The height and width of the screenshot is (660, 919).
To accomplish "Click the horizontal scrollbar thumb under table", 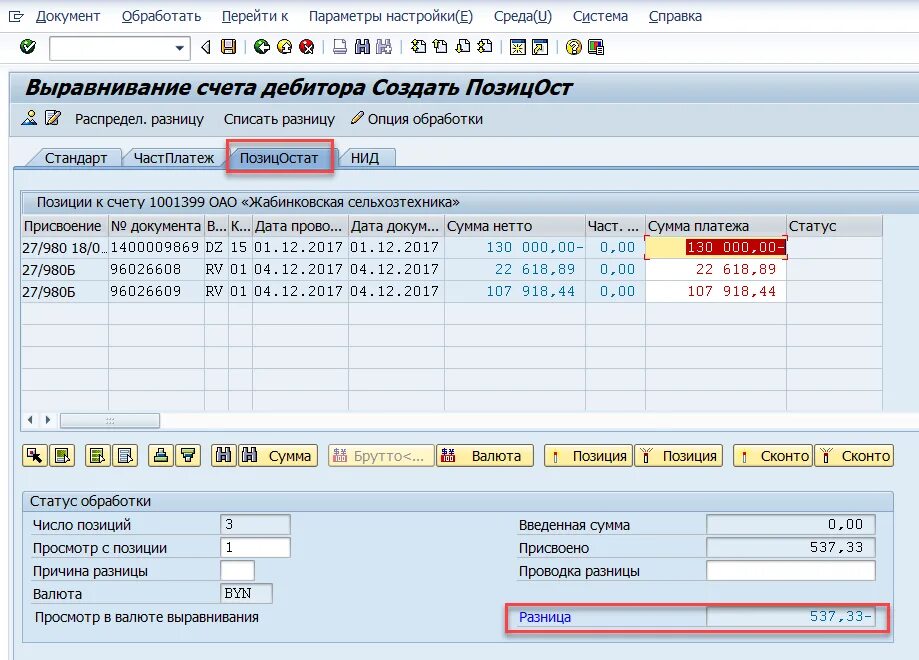I will (110, 420).
